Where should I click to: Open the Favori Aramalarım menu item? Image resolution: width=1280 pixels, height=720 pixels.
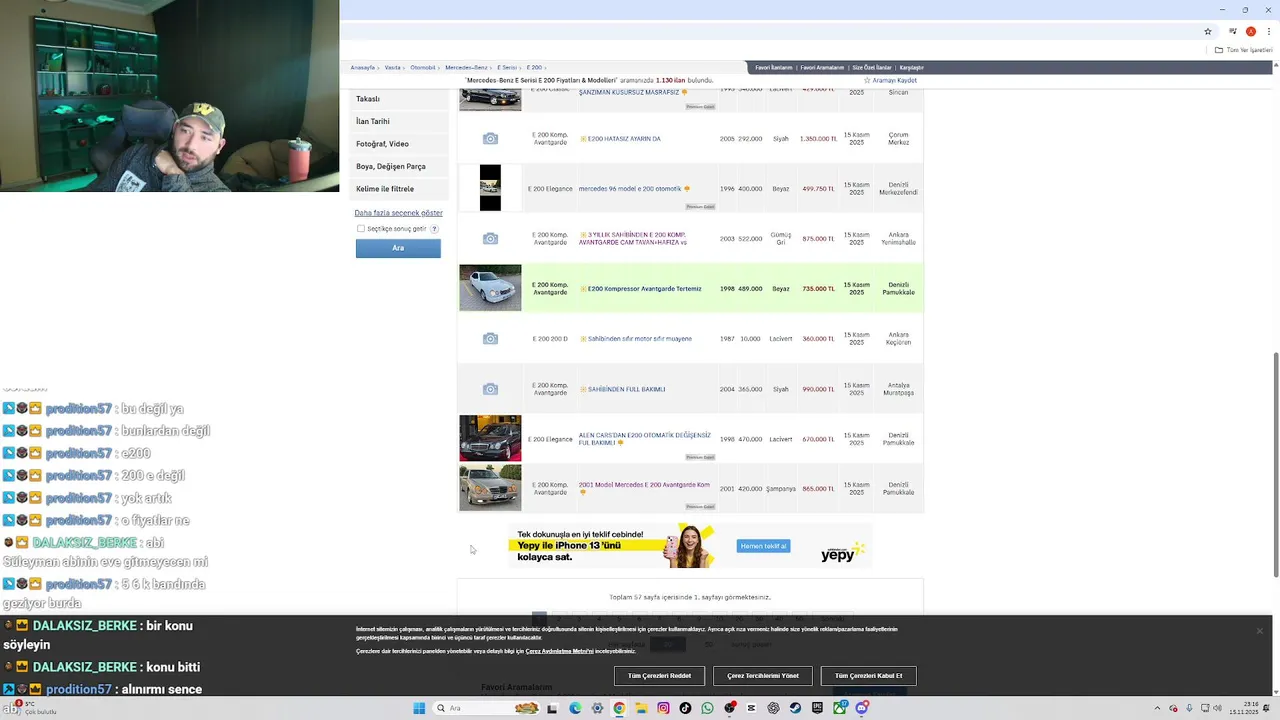(x=822, y=67)
